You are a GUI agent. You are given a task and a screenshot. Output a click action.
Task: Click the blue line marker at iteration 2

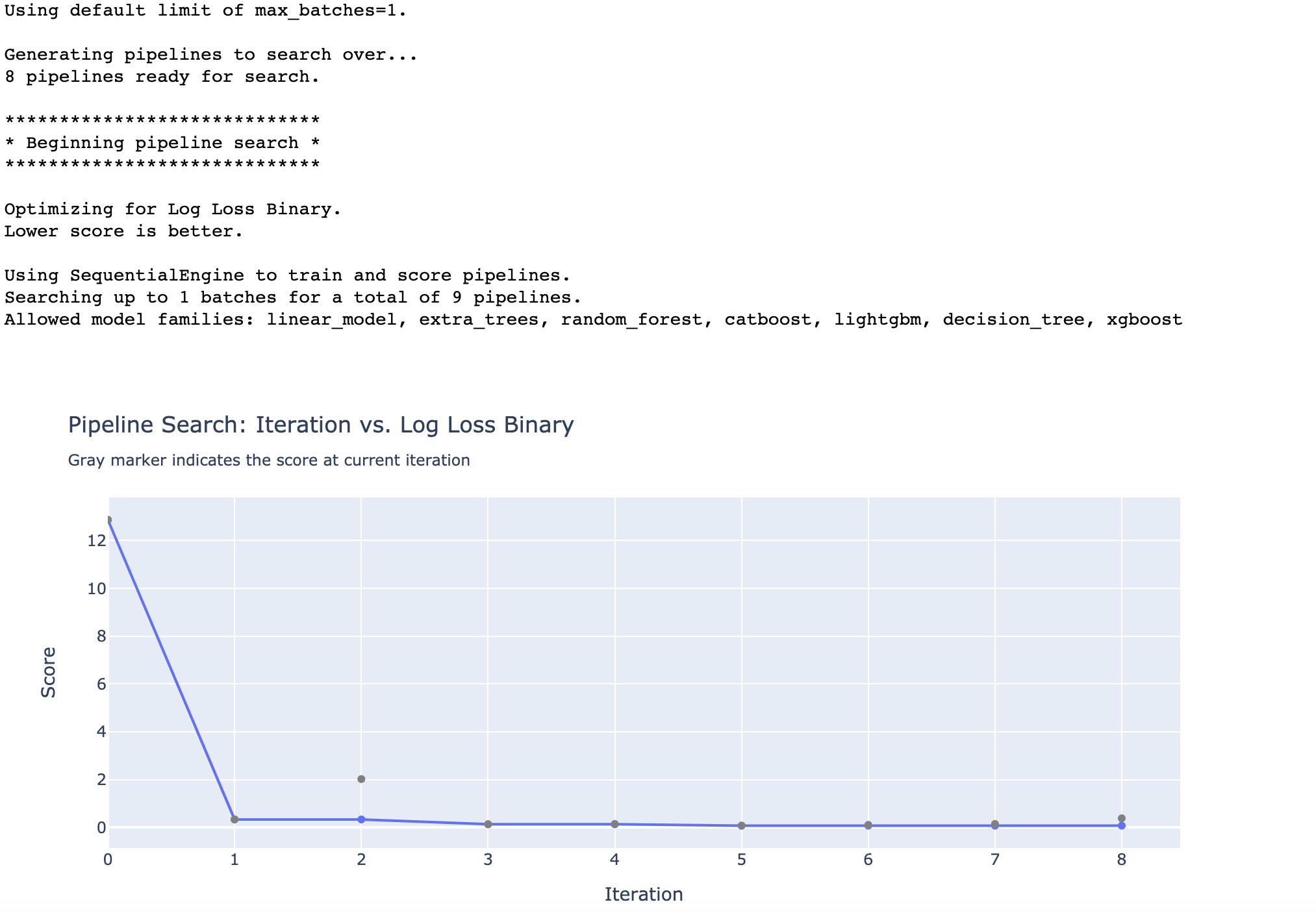point(361,819)
